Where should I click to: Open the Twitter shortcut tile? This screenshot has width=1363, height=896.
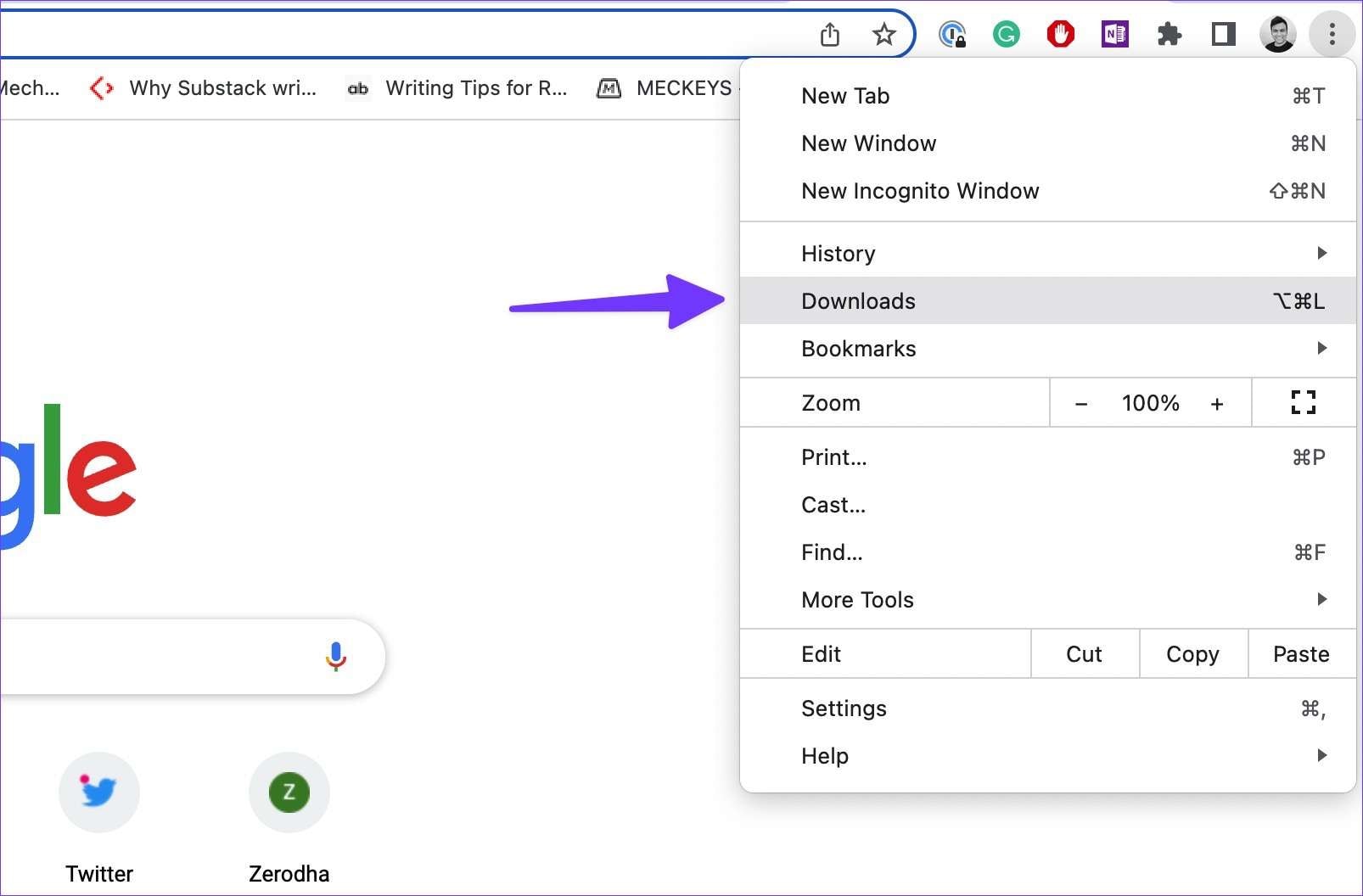99,819
